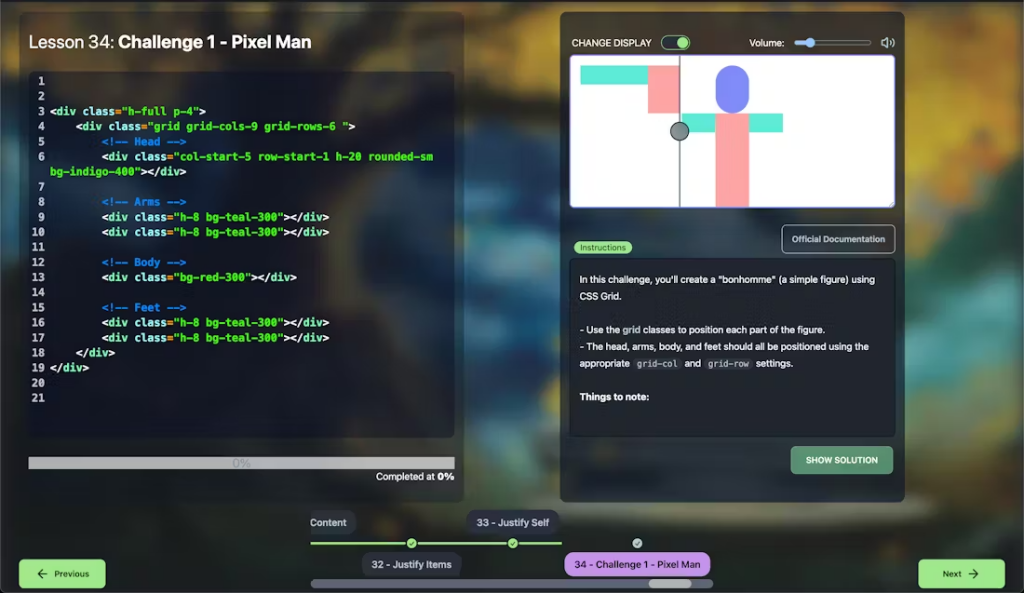Viewport: 1024px width, 593px height.
Task: Click the right arrow in Next button
Action: point(972,574)
